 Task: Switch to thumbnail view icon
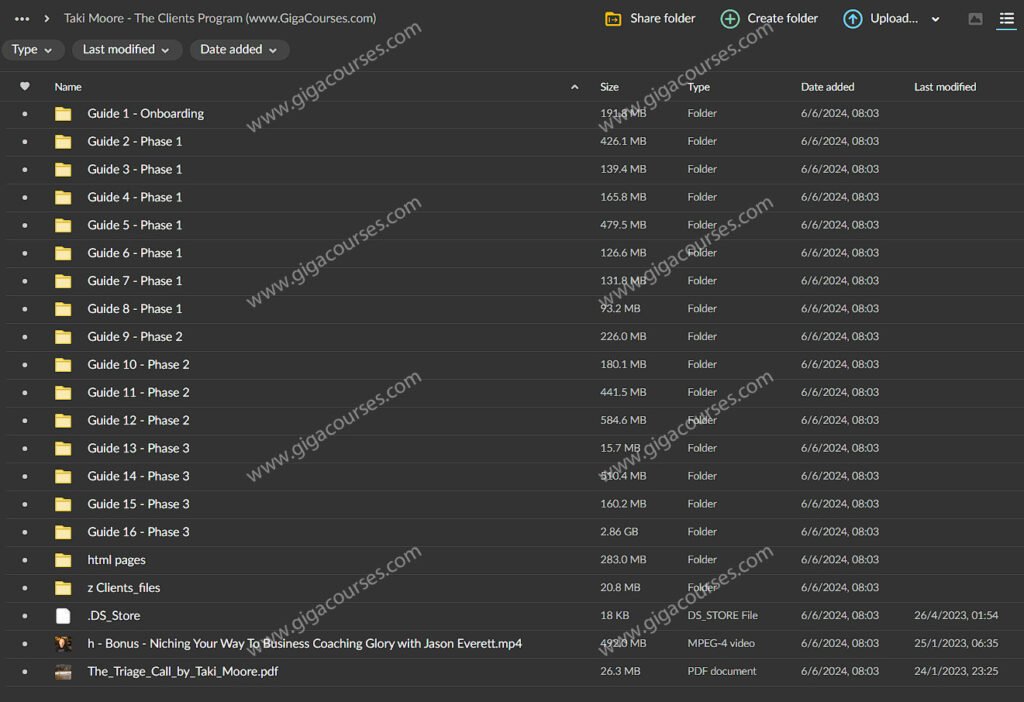(975, 19)
